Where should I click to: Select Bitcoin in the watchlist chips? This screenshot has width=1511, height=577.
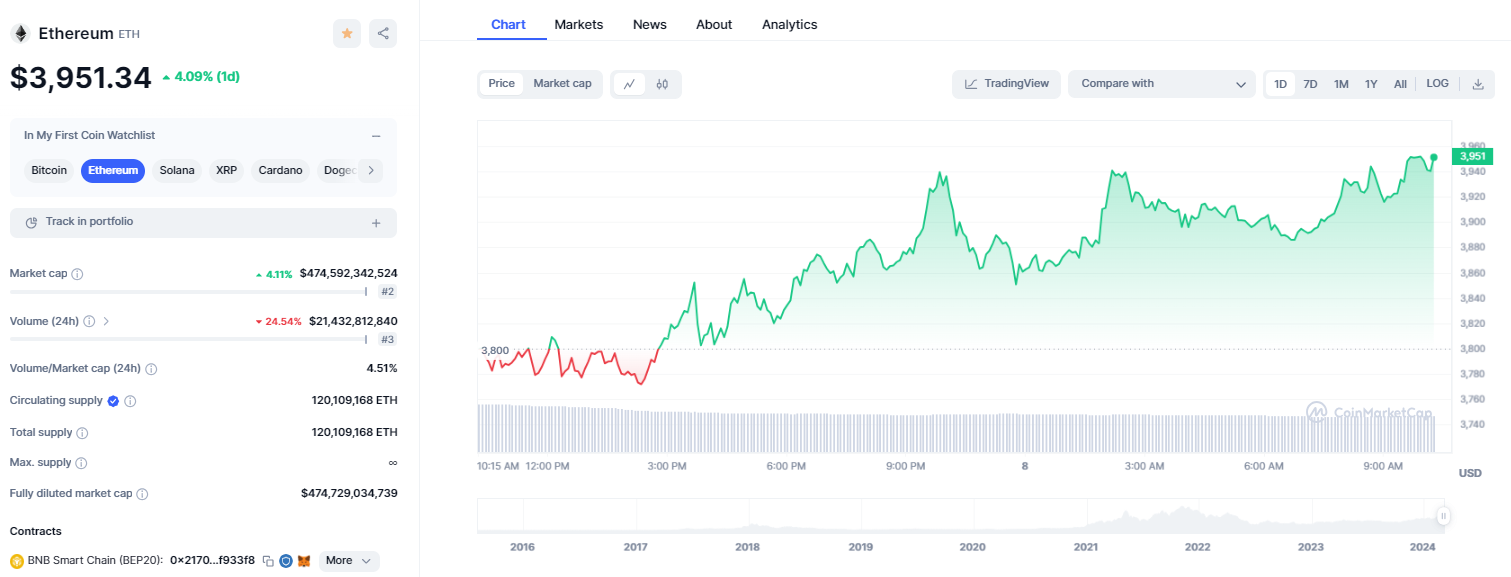point(49,170)
